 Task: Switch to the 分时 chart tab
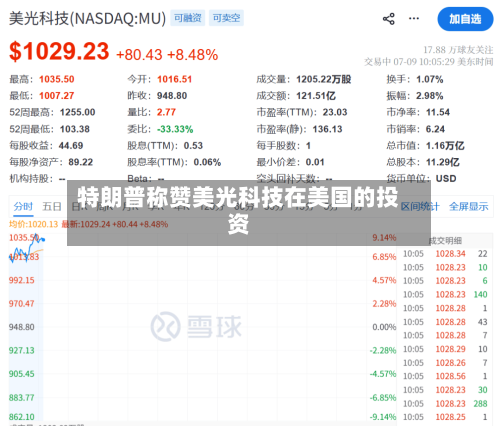click(x=23, y=207)
